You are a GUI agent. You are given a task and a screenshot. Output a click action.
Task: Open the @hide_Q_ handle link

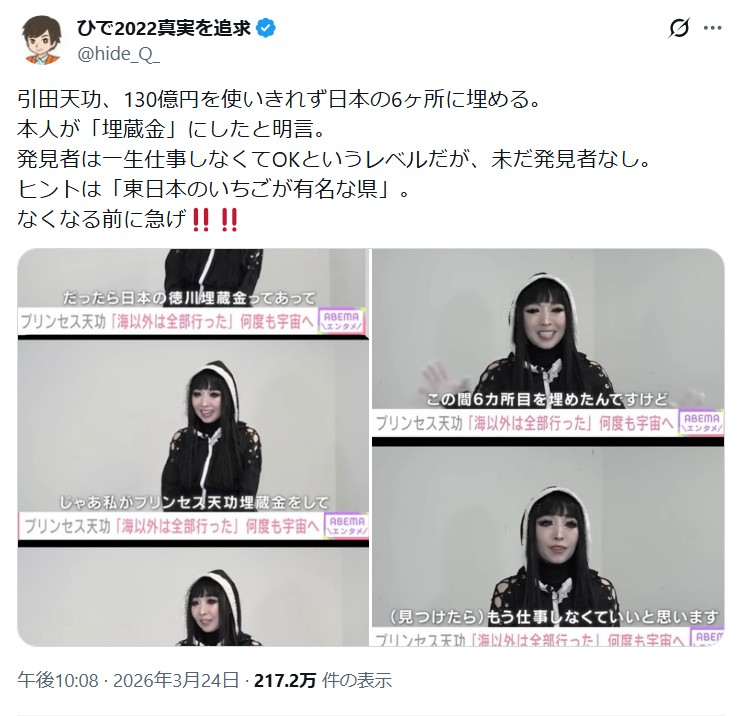118,54
